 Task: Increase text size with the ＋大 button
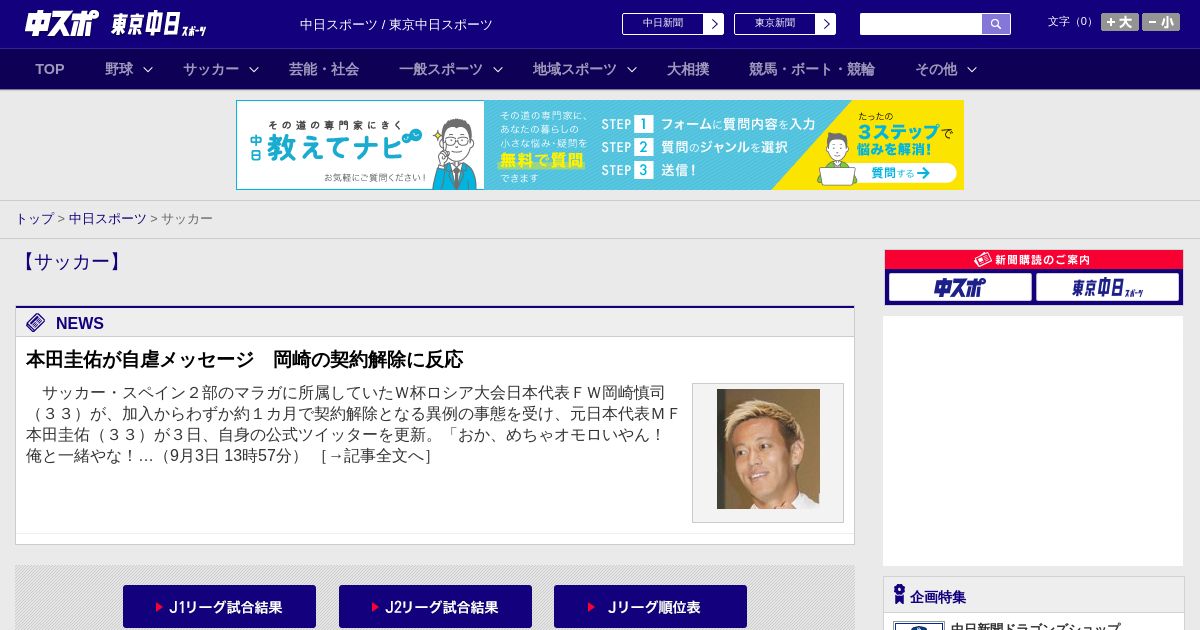[x=1119, y=22]
